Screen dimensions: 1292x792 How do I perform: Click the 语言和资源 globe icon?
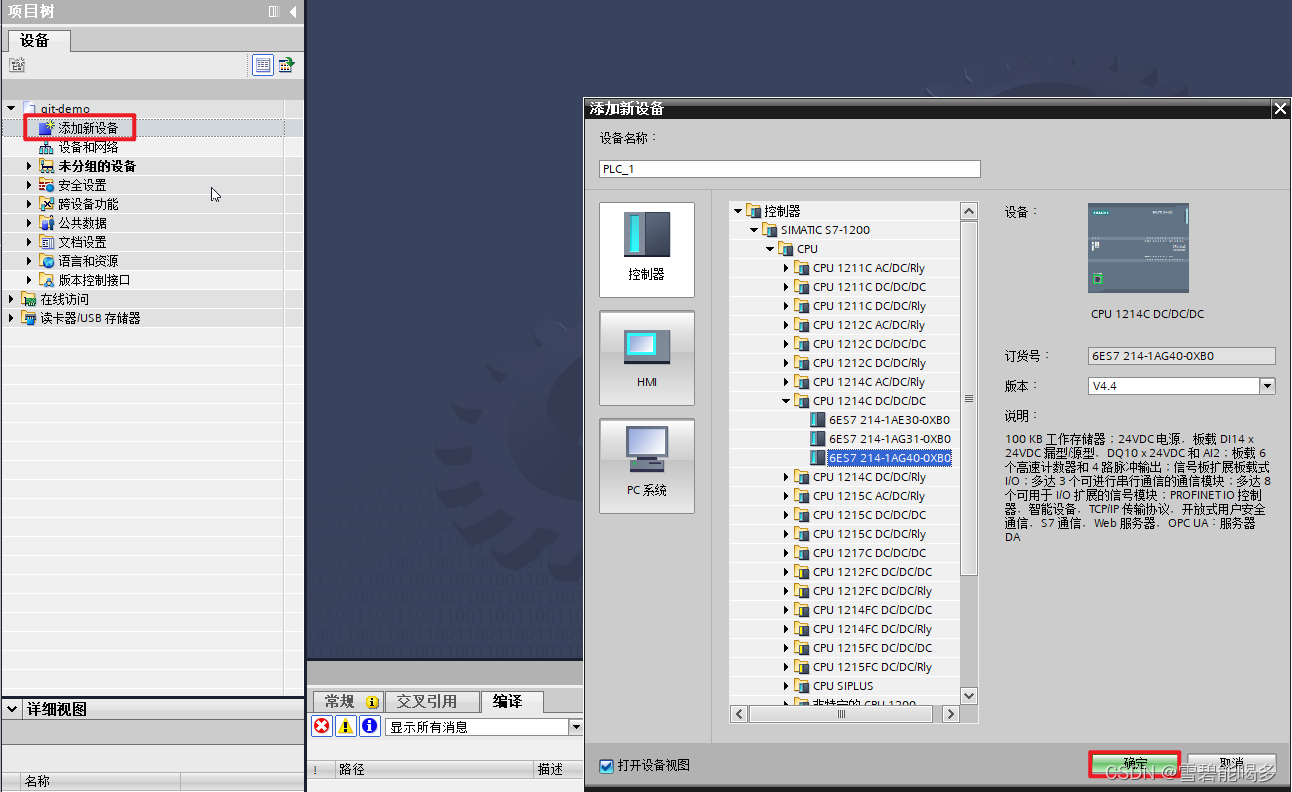46,261
